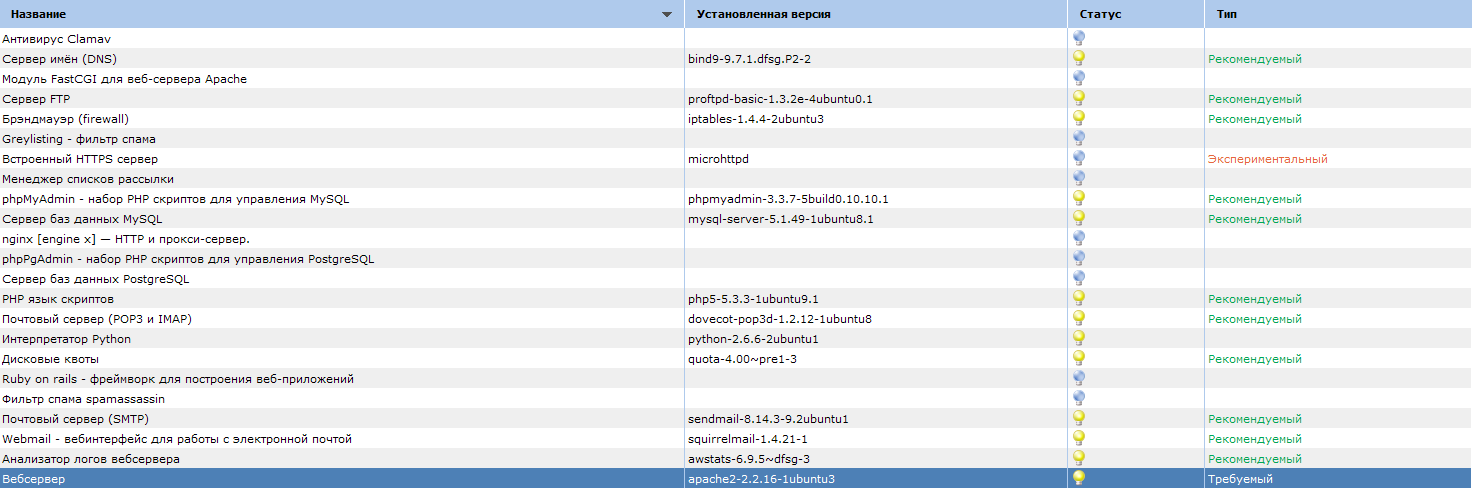Click status bulb for Сервер FTP
This screenshot has width=1472, height=489.
pos(1079,98)
